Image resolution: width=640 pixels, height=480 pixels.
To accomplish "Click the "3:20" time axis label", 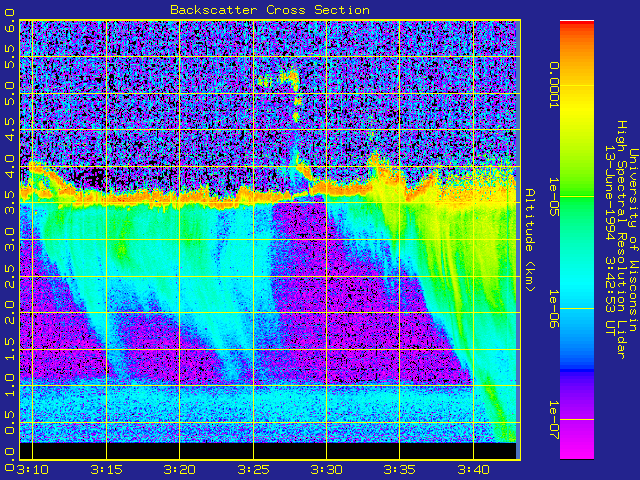I will (180, 470).
